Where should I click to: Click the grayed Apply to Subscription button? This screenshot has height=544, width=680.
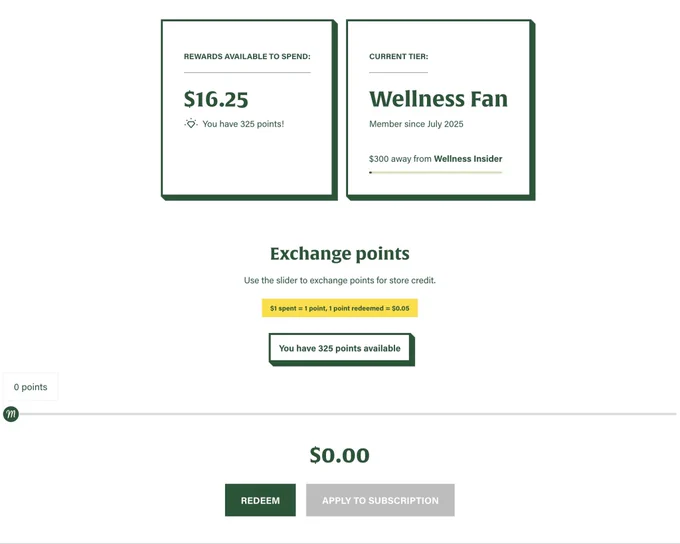coord(380,500)
